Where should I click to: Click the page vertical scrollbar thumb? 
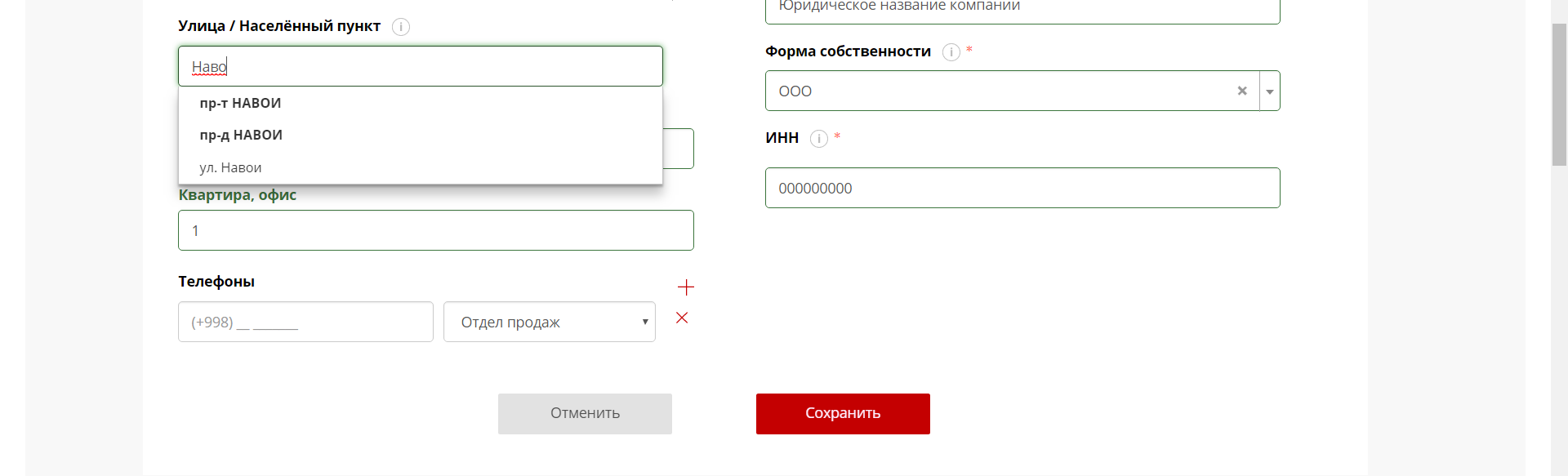pos(1559,94)
